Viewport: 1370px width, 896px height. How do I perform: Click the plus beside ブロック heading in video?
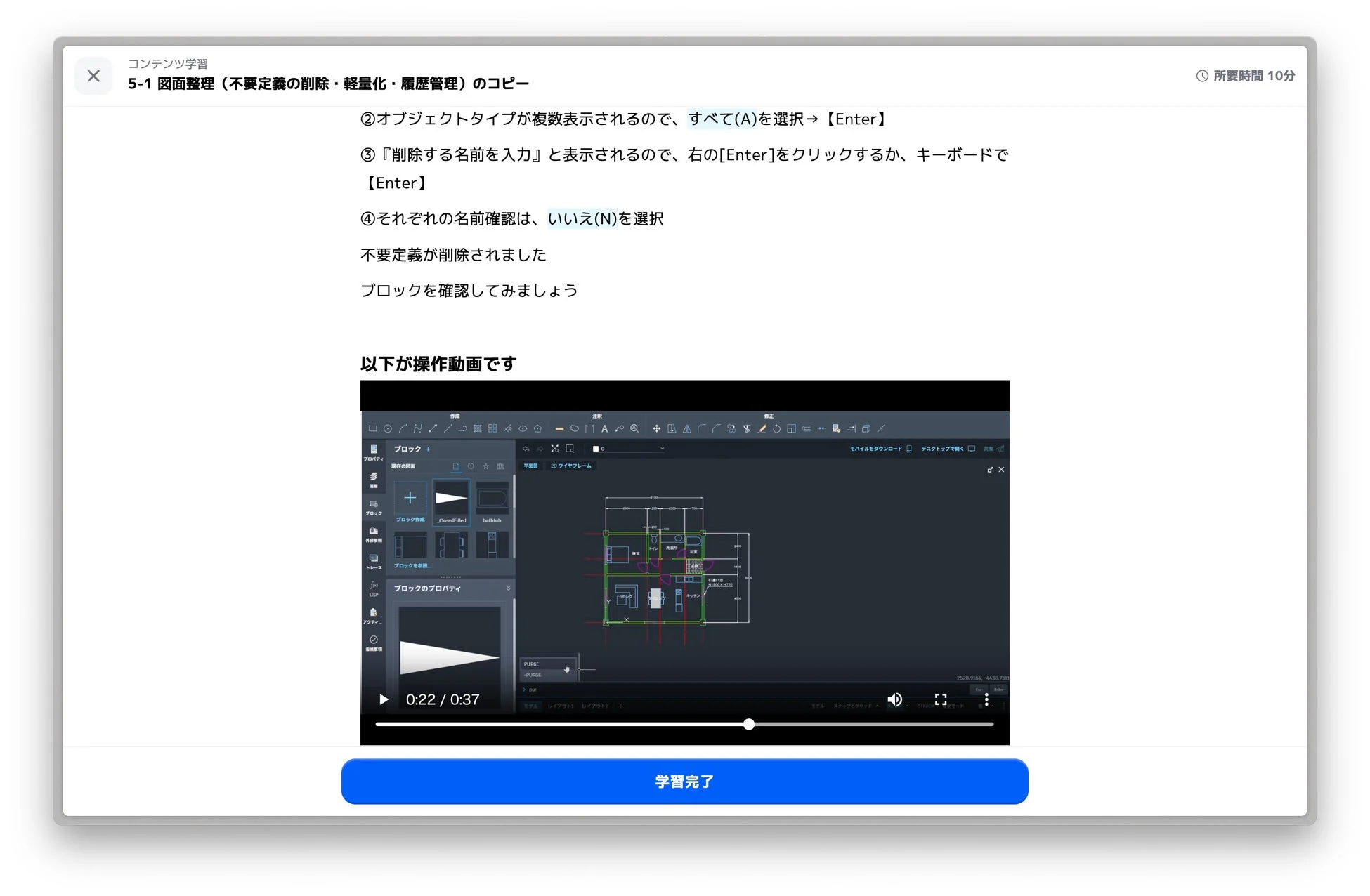click(x=428, y=449)
